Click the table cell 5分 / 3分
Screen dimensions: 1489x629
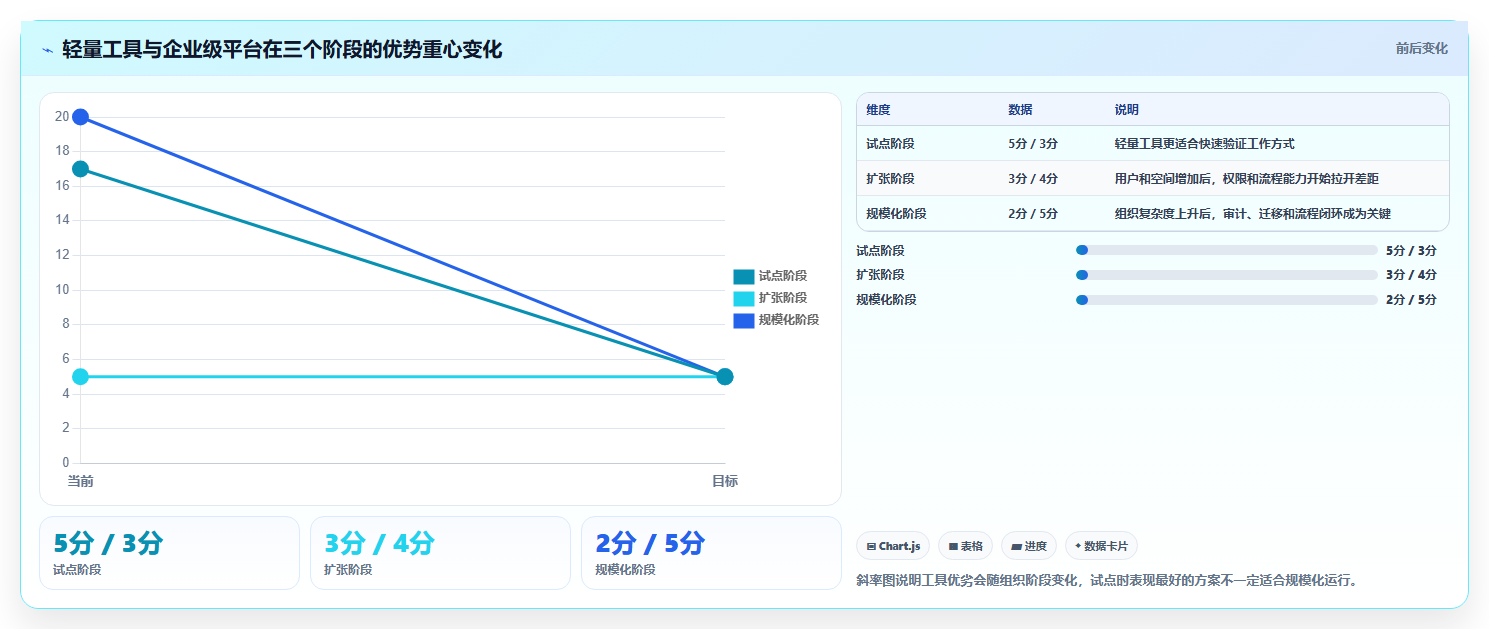[1033, 144]
